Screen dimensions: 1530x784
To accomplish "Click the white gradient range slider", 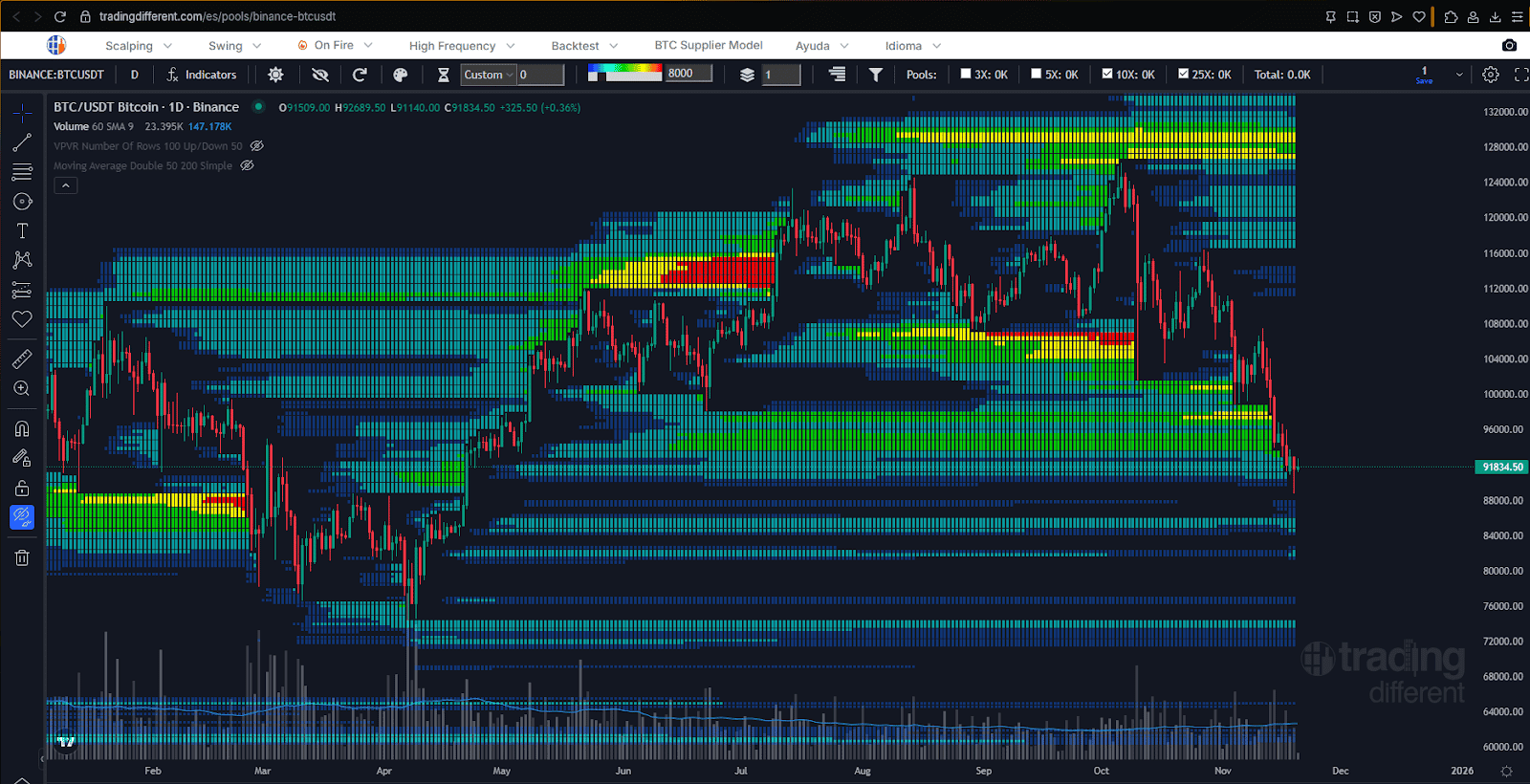I will (x=624, y=77).
